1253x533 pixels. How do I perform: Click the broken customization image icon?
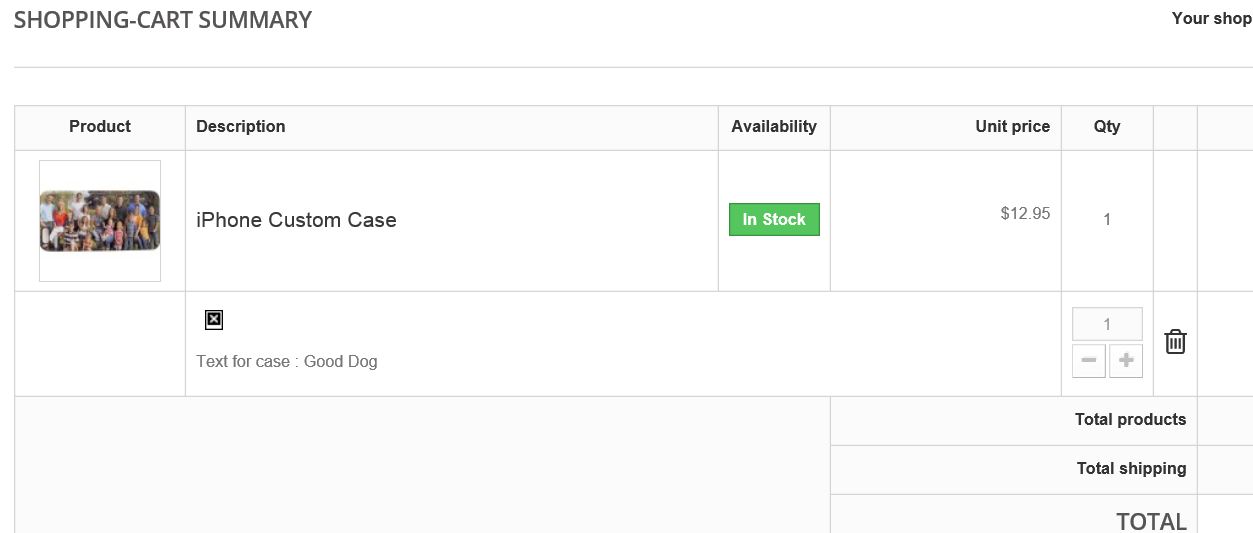click(214, 320)
